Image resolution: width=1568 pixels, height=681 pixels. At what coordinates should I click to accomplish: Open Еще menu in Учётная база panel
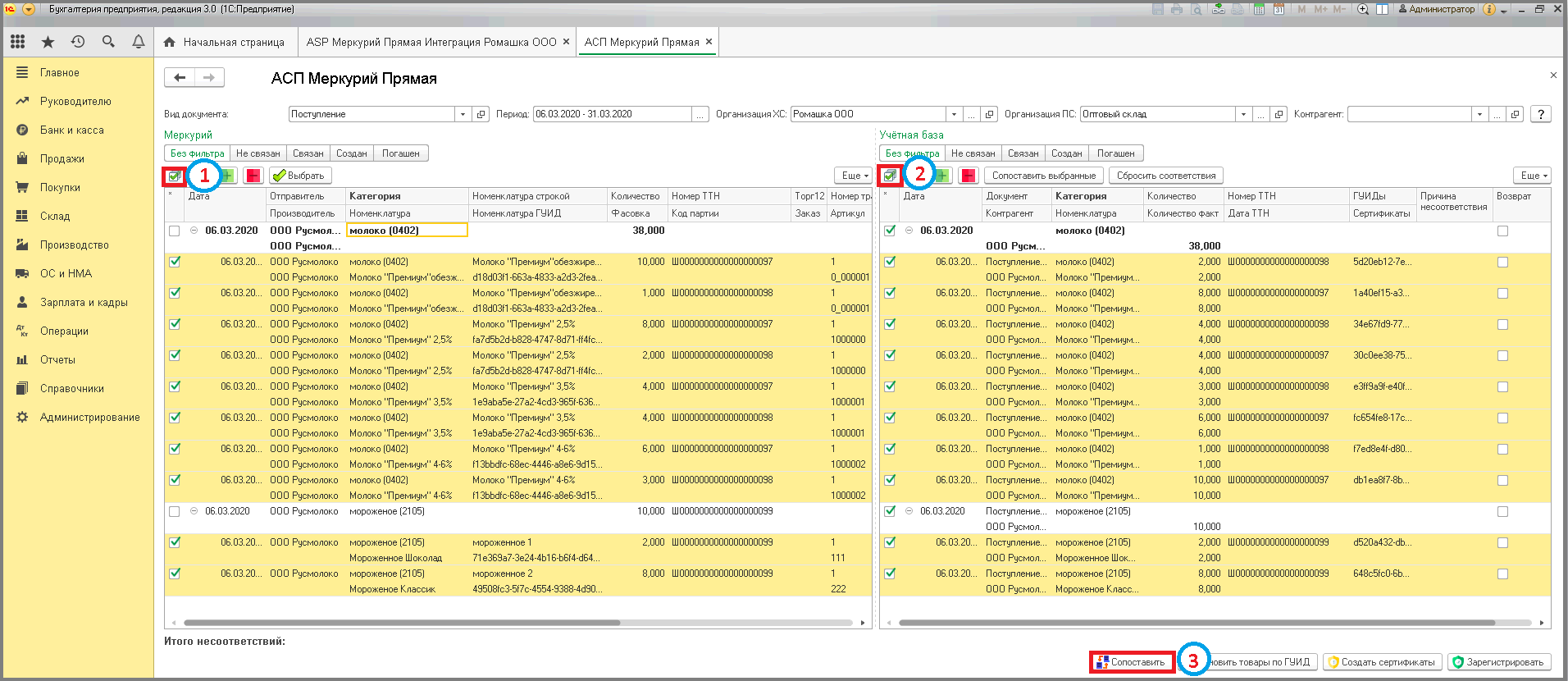(1532, 176)
